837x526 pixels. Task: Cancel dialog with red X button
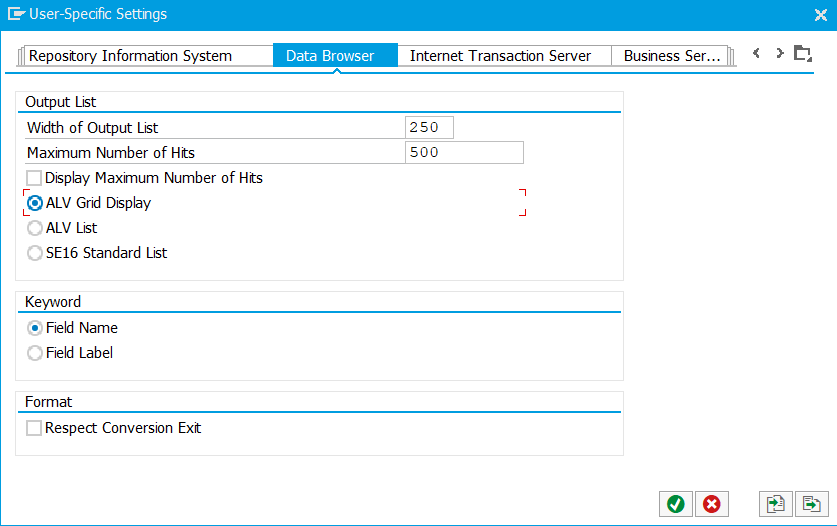[712, 504]
